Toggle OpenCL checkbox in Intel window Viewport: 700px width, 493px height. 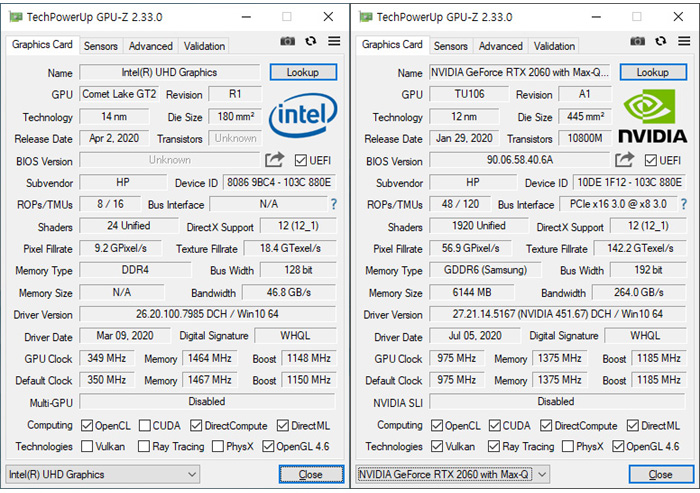pos(87,426)
